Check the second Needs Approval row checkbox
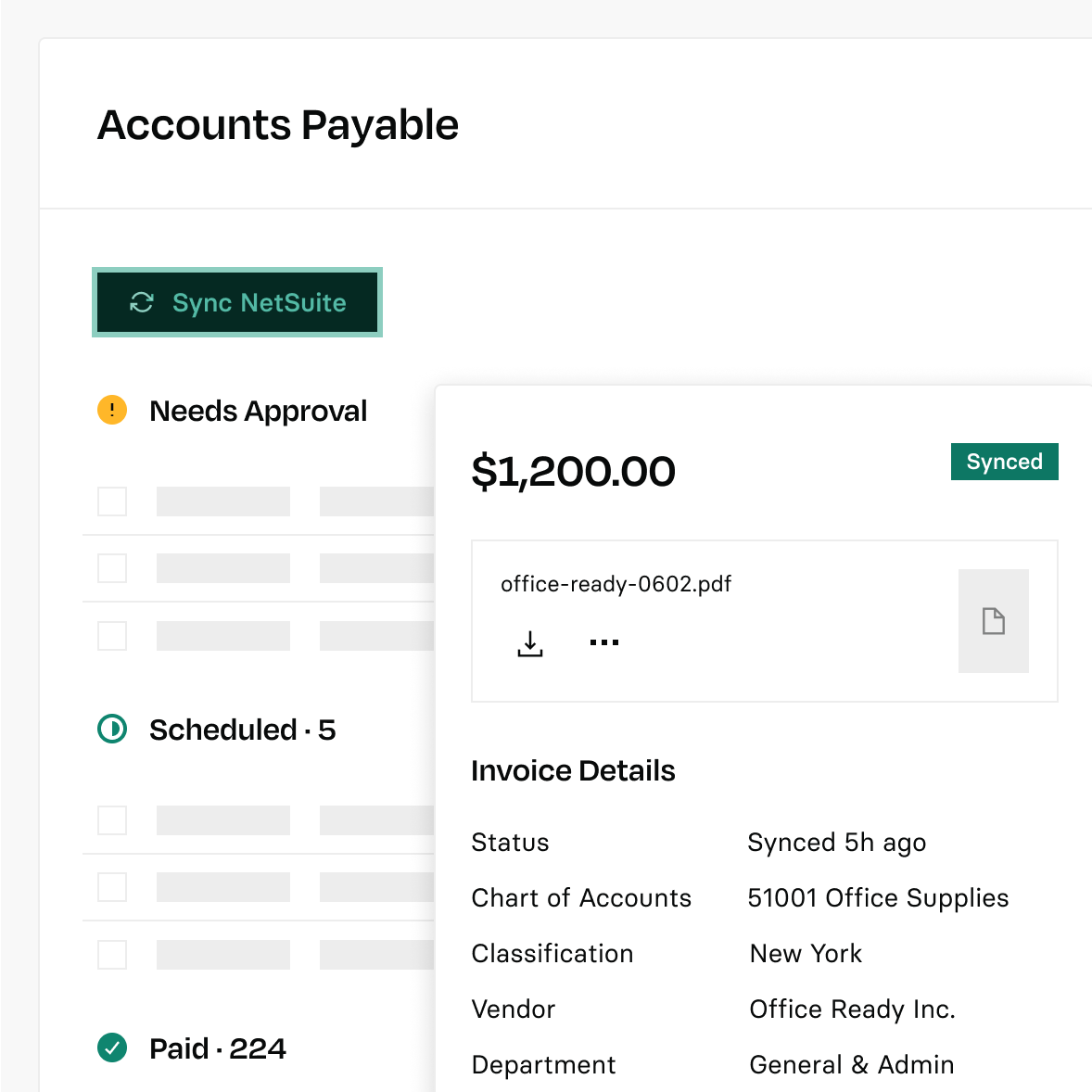Screen dimensions: 1092x1092 click(x=112, y=568)
